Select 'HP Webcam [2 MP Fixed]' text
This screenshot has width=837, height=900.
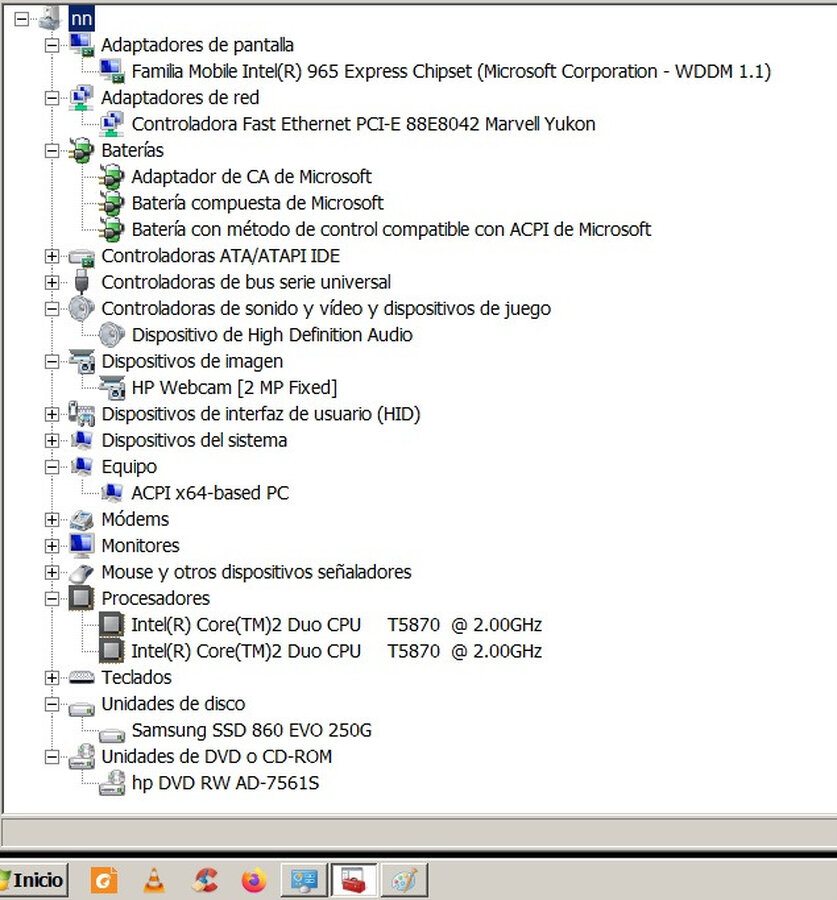234,388
